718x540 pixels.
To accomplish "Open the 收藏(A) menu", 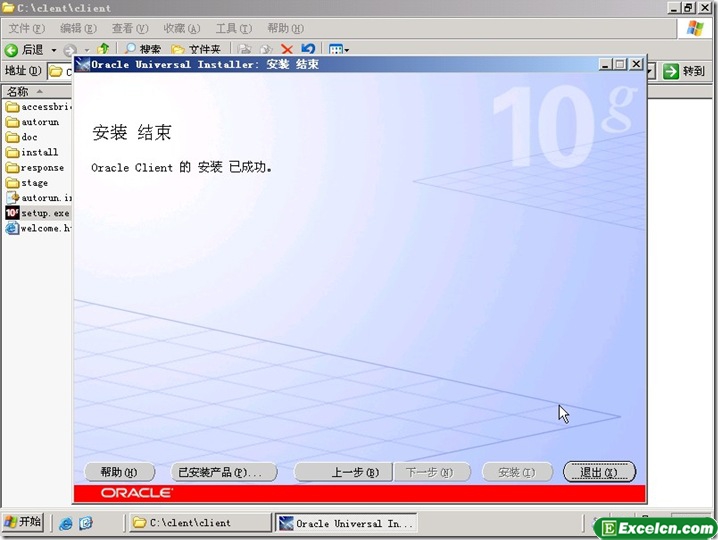I will pos(182,28).
